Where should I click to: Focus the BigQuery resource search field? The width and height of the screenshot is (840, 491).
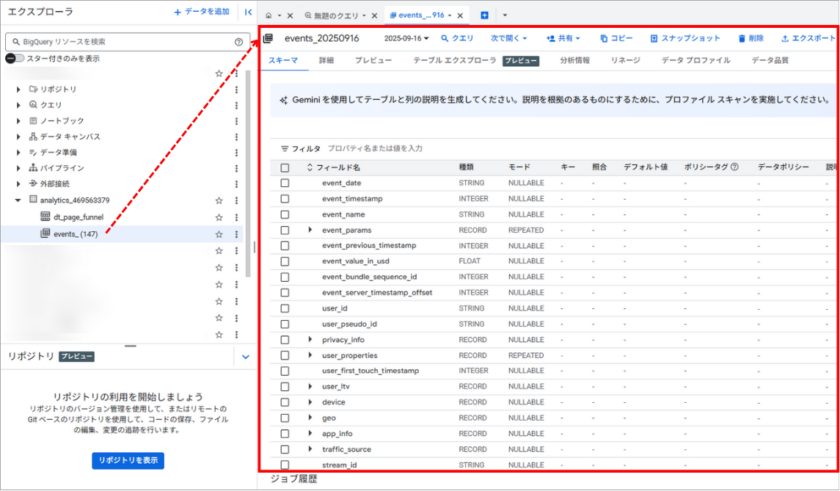pyautogui.click(x=120, y=42)
